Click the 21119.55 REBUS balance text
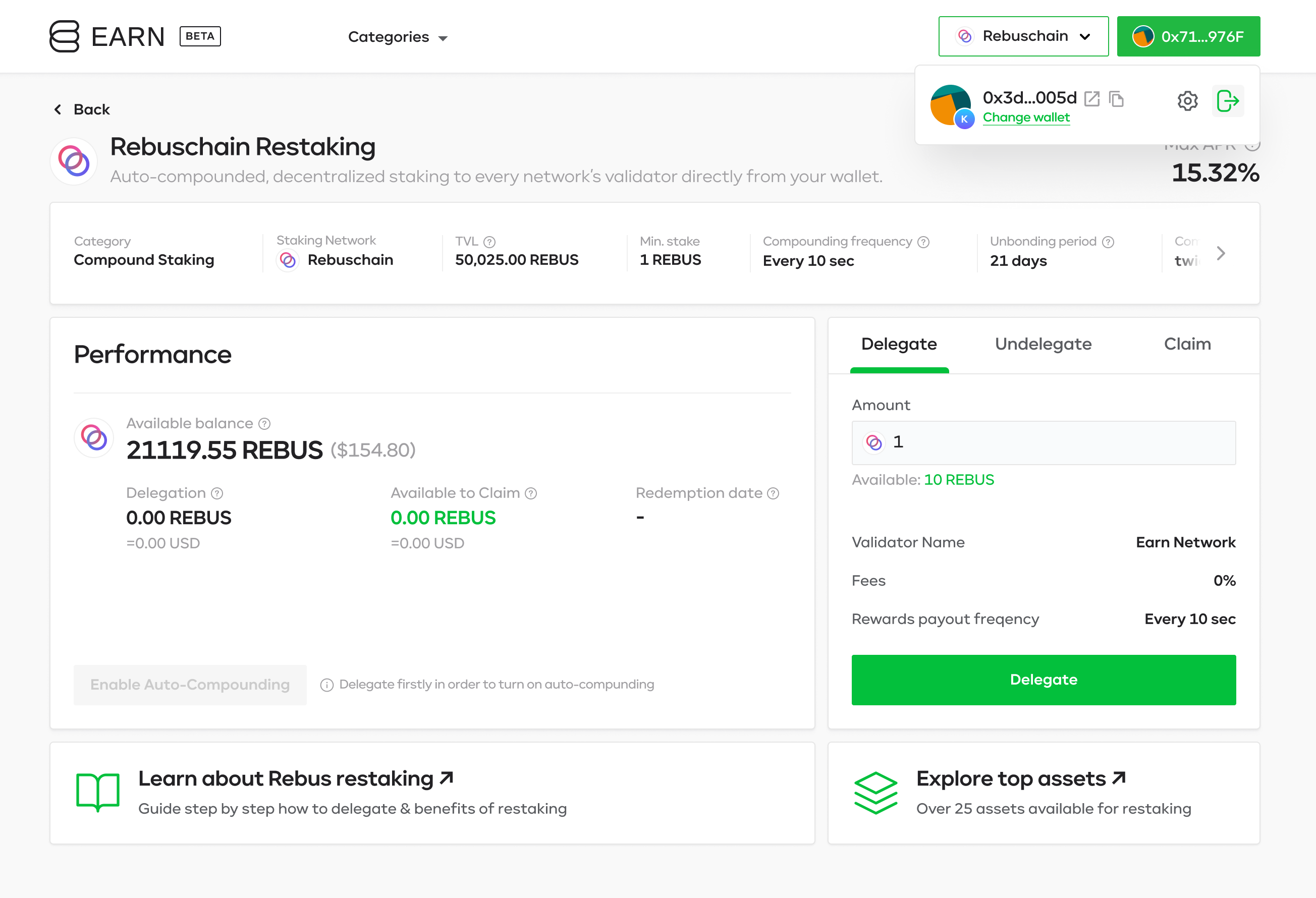 [224, 450]
